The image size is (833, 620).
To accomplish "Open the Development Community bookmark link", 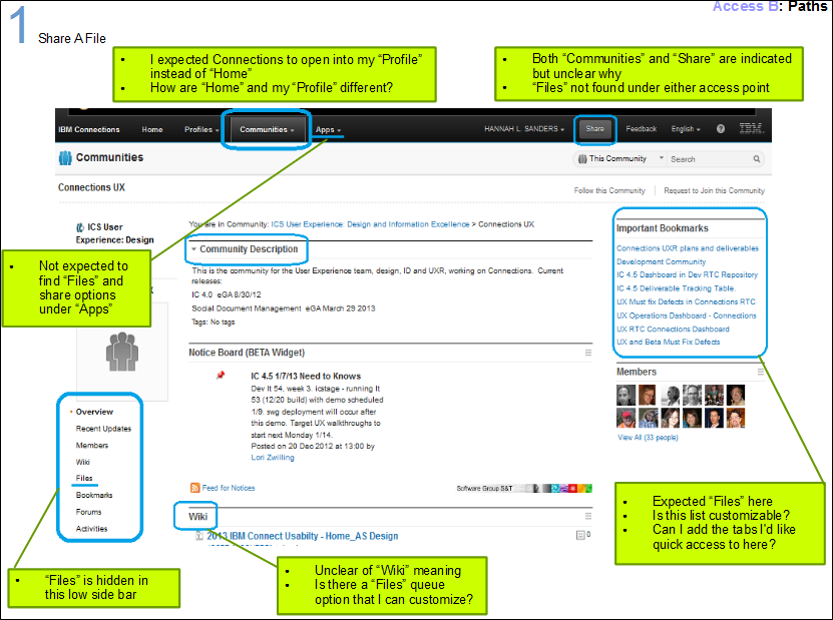I will 661,262.
